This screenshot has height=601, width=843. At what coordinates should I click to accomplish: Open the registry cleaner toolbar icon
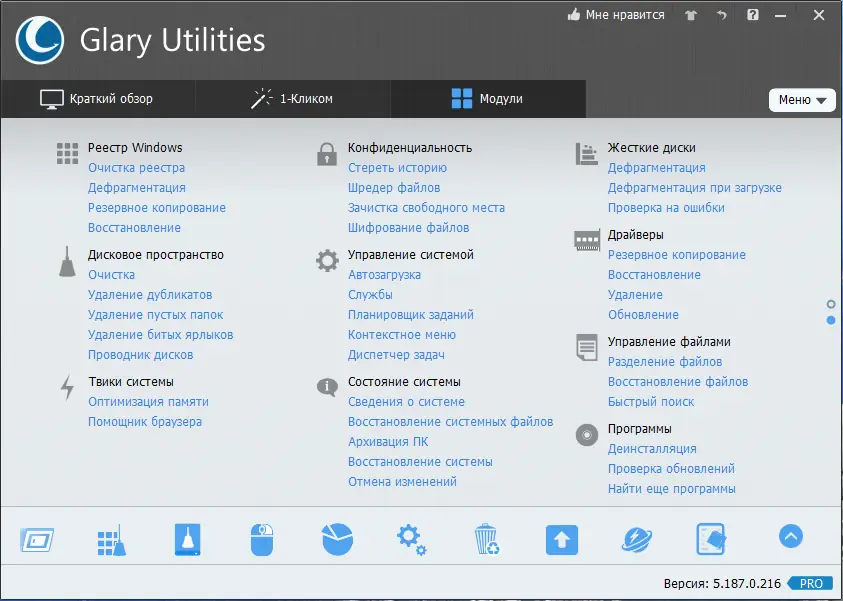coord(112,540)
